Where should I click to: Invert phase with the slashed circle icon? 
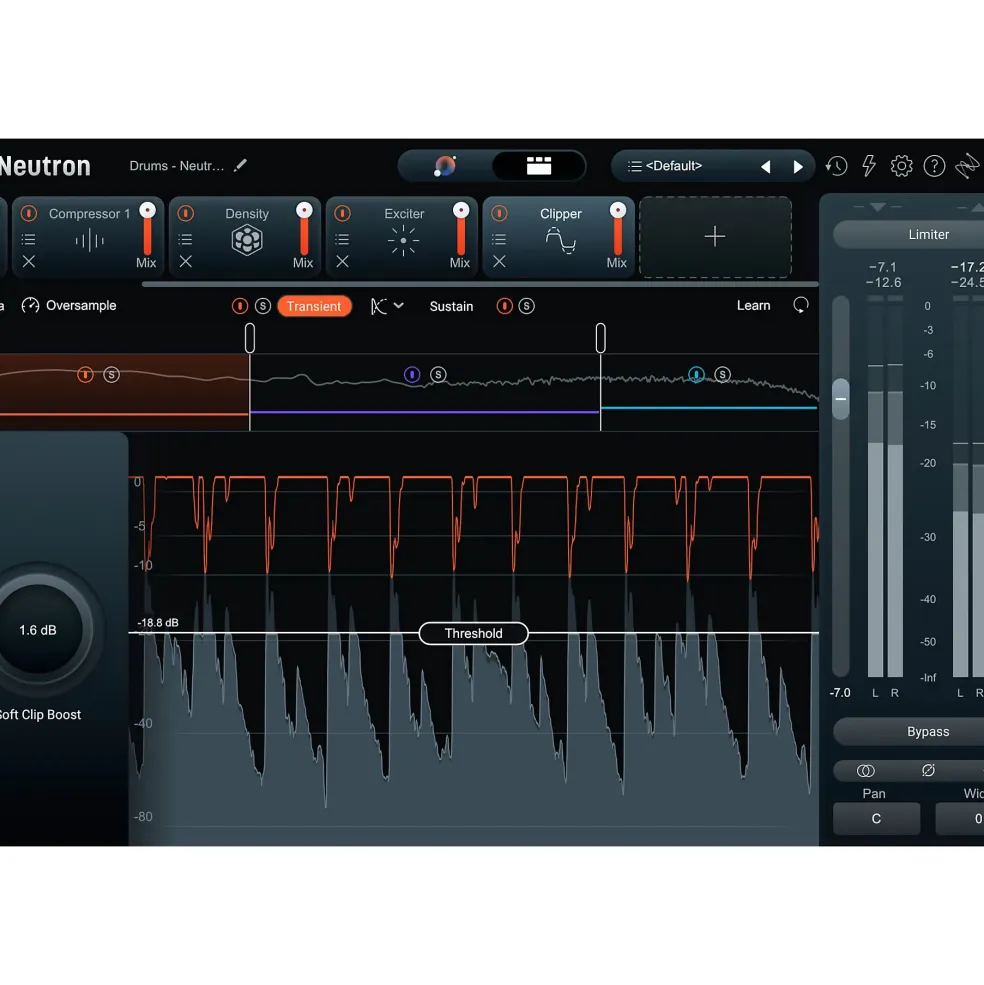[928, 770]
